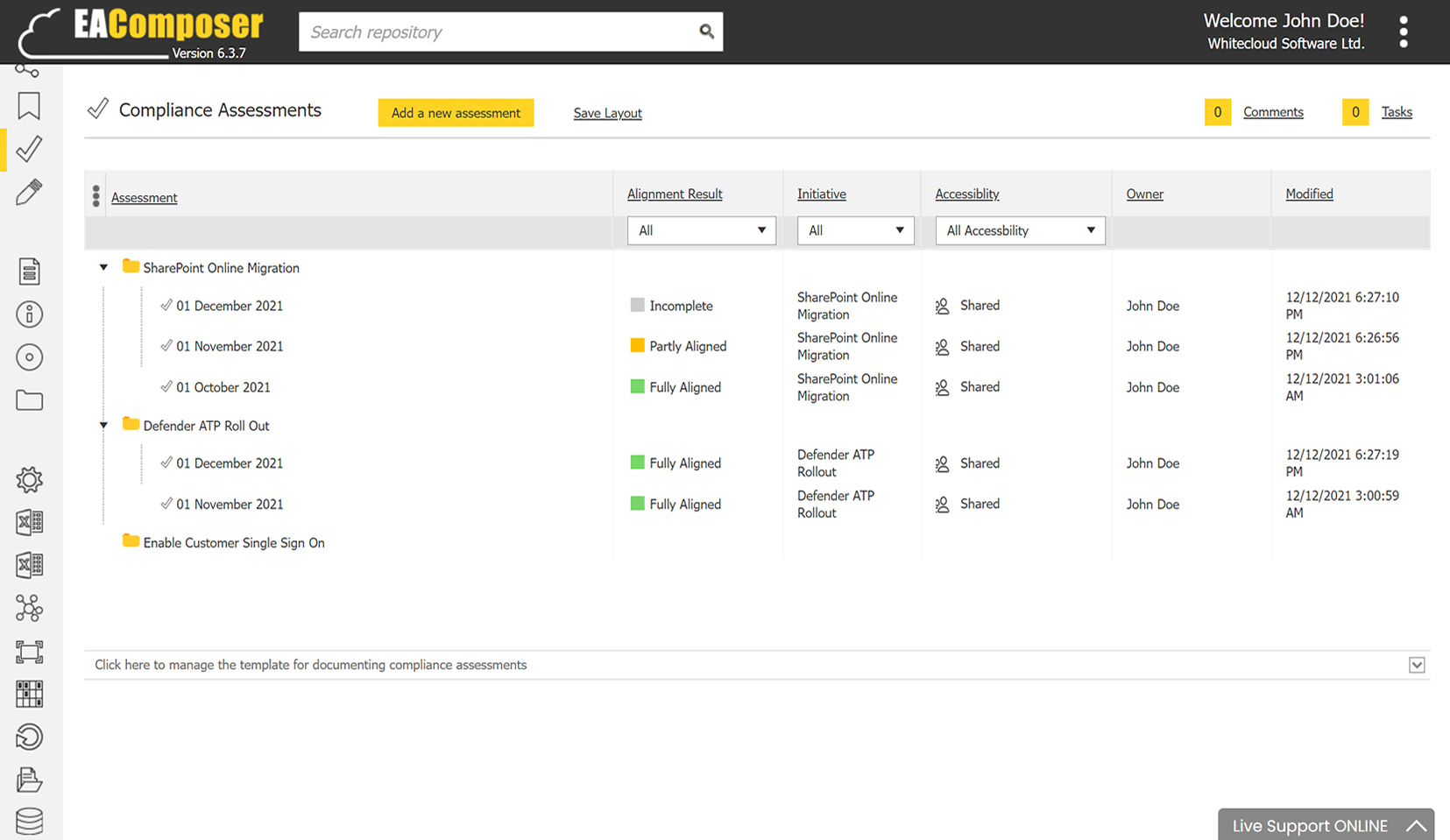The image size is (1450, 840).
Task: Click the Tasks count badge
Action: pyautogui.click(x=1355, y=112)
